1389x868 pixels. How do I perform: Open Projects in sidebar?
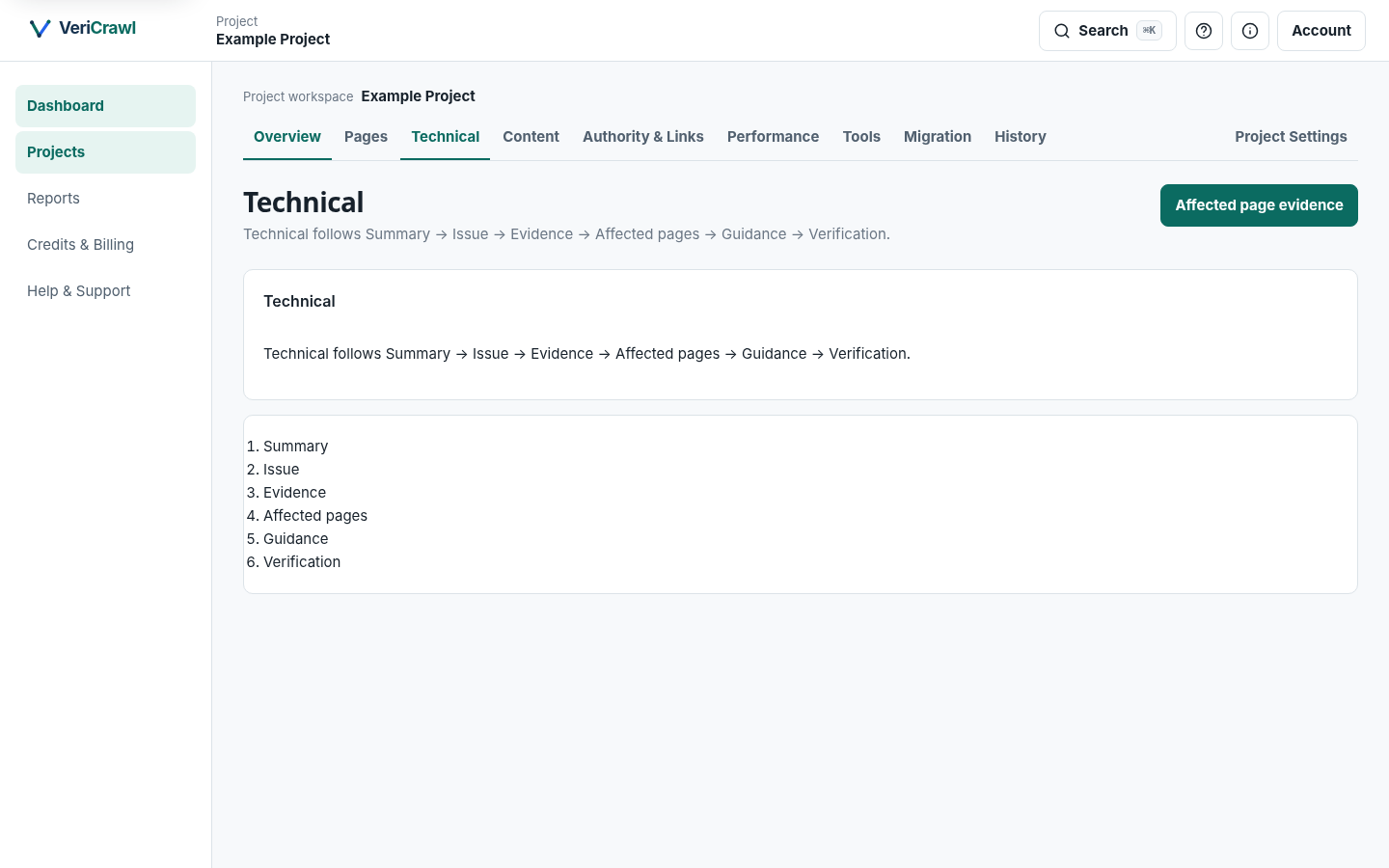[105, 152]
